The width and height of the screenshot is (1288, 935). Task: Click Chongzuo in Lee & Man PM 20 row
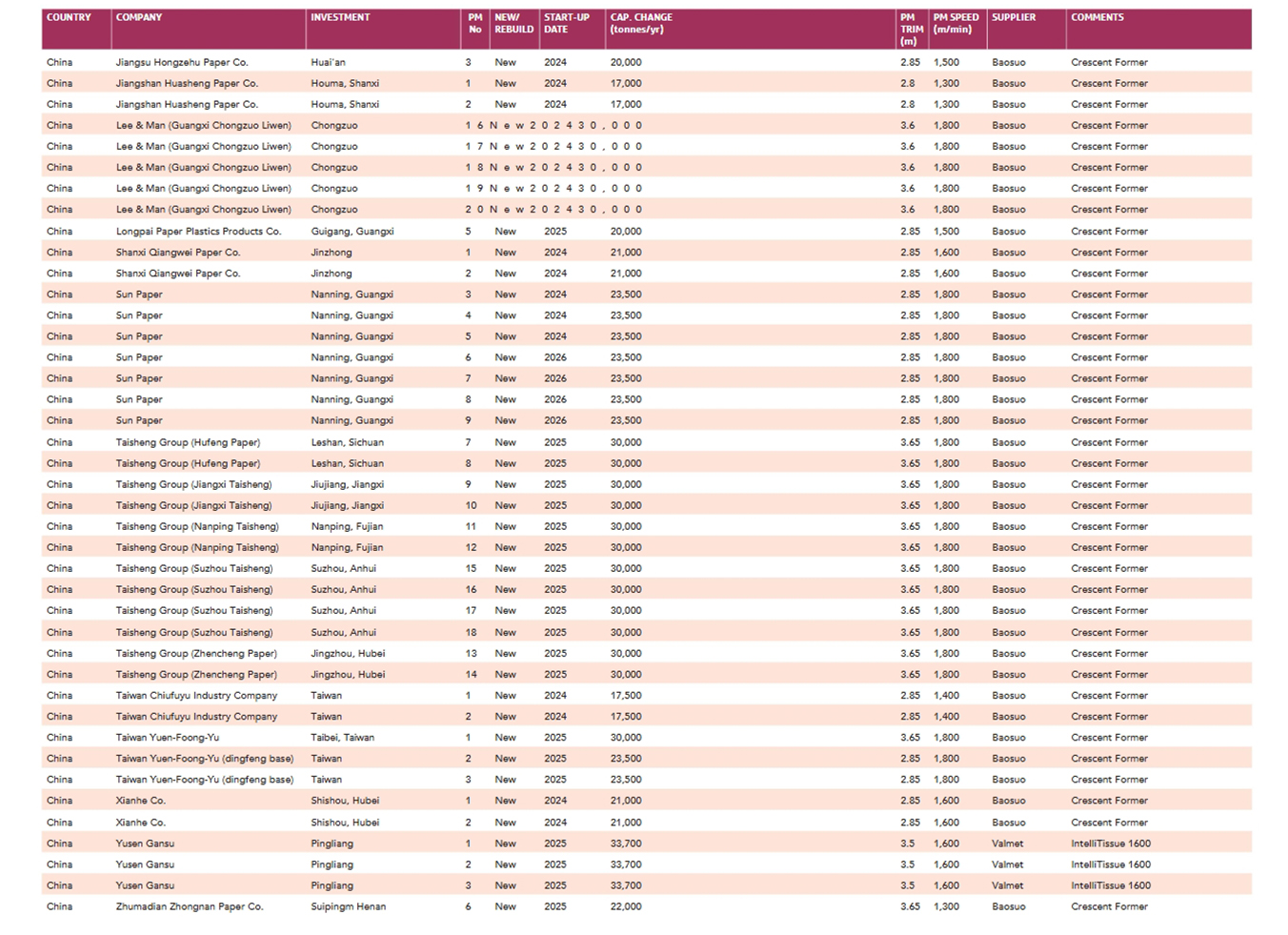334,209
